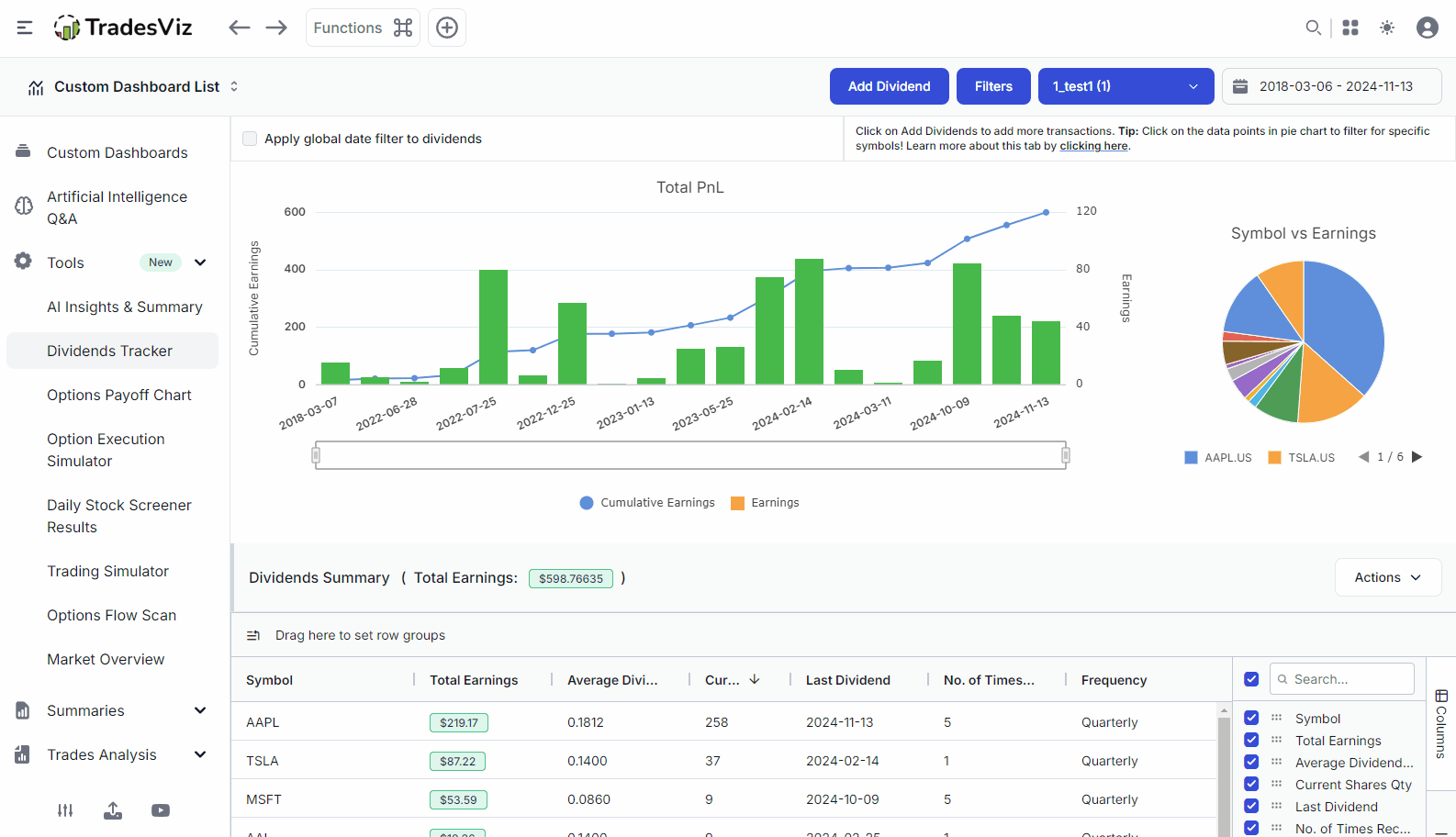Image resolution: width=1456 pixels, height=837 pixels.
Task: Open Market Overview
Action: point(106,659)
